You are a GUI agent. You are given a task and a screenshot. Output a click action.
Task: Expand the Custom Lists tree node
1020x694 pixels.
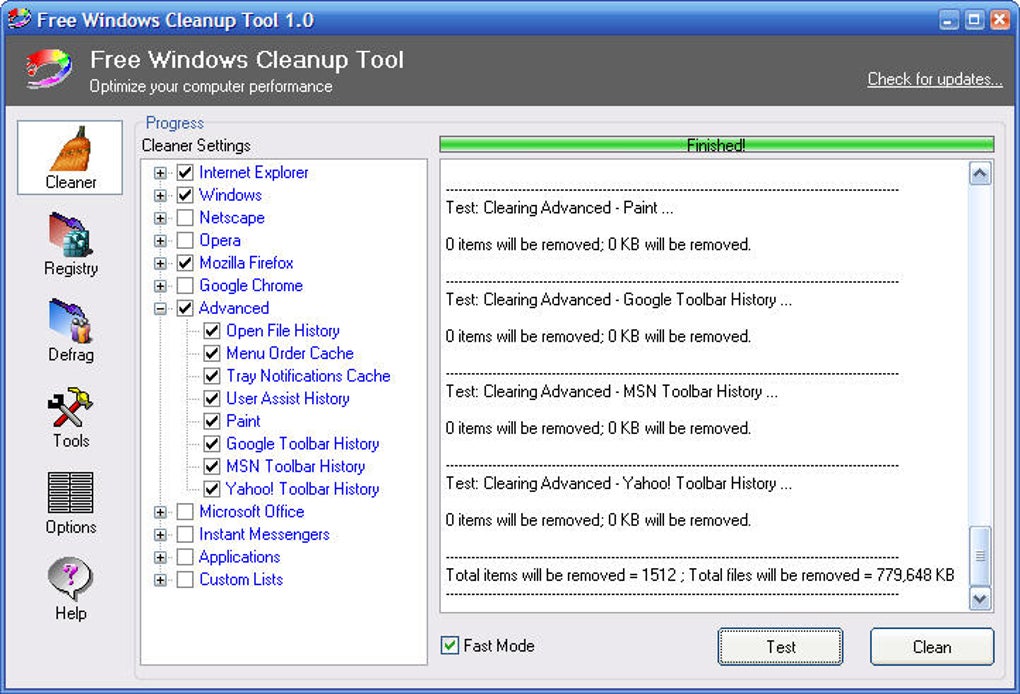160,580
